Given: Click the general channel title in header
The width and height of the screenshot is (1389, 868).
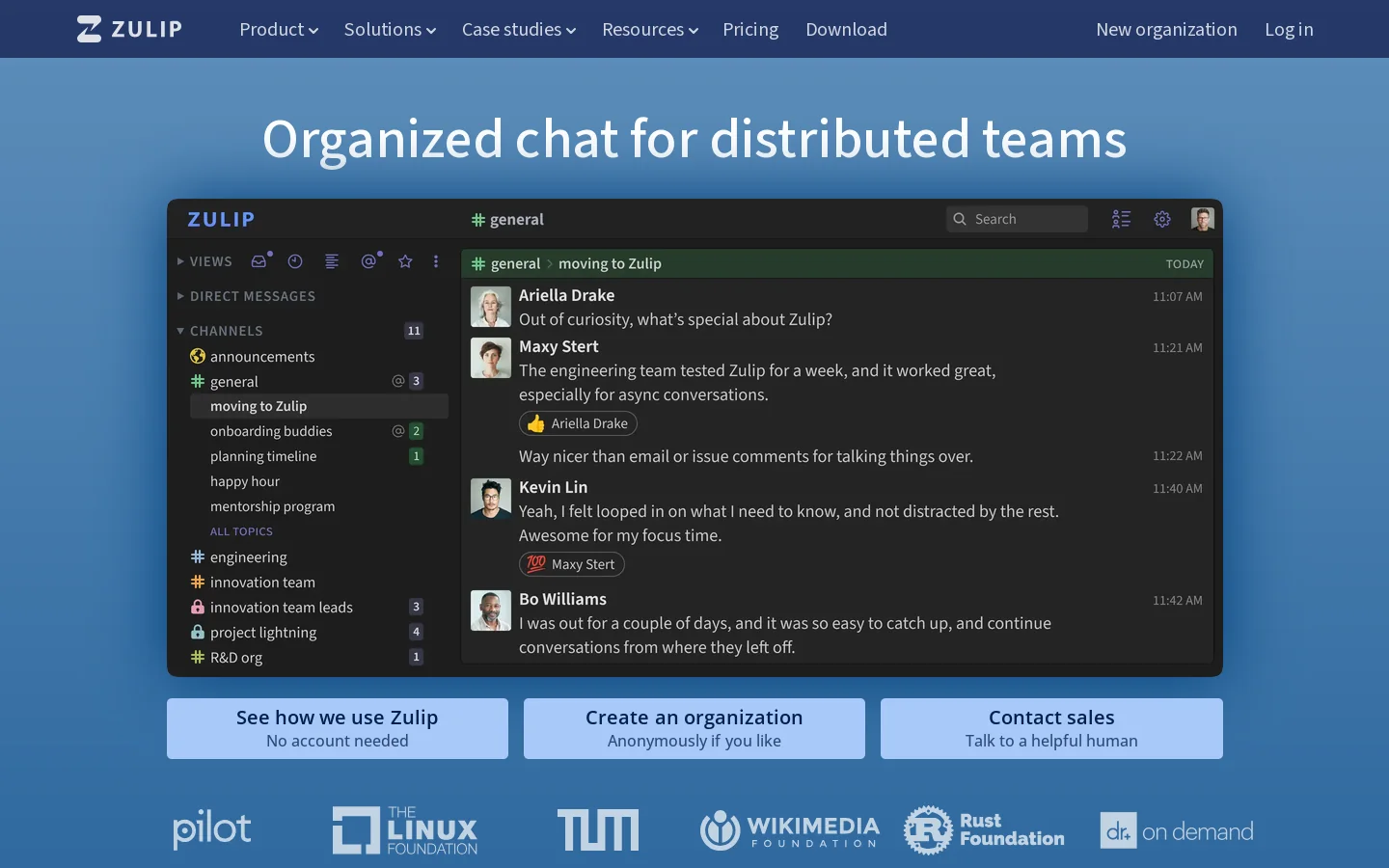Looking at the screenshot, I should 507,220.
